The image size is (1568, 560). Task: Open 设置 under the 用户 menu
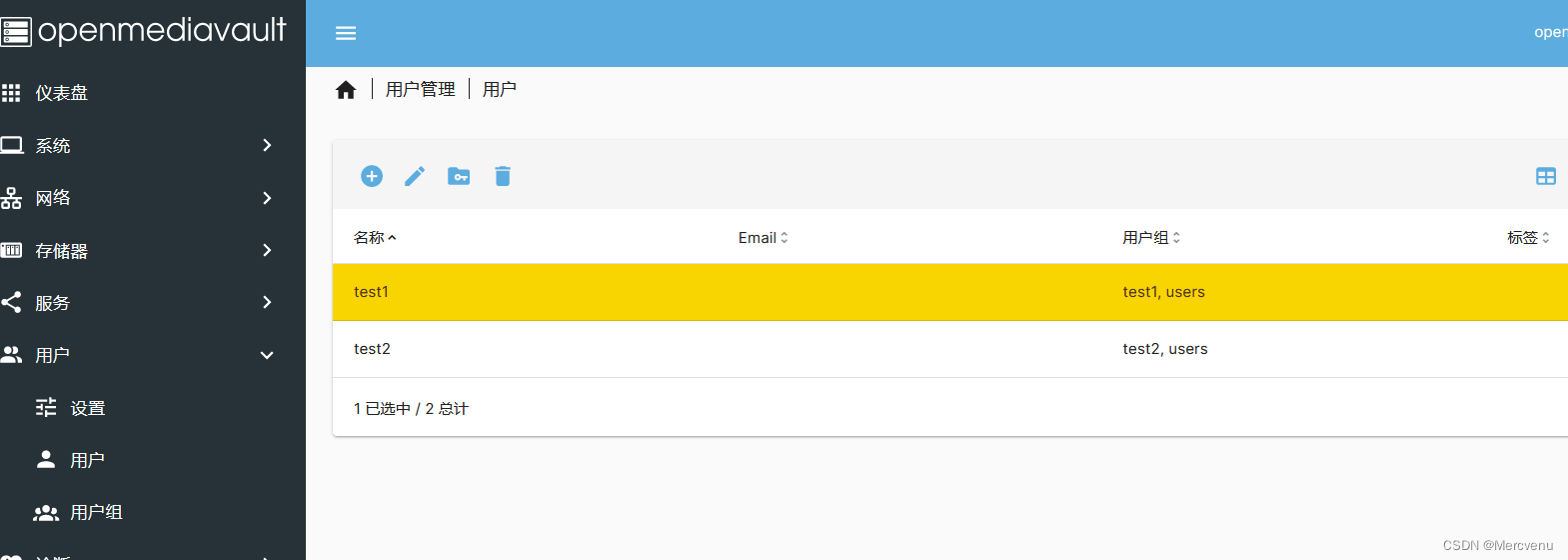click(x=88, y=408)
